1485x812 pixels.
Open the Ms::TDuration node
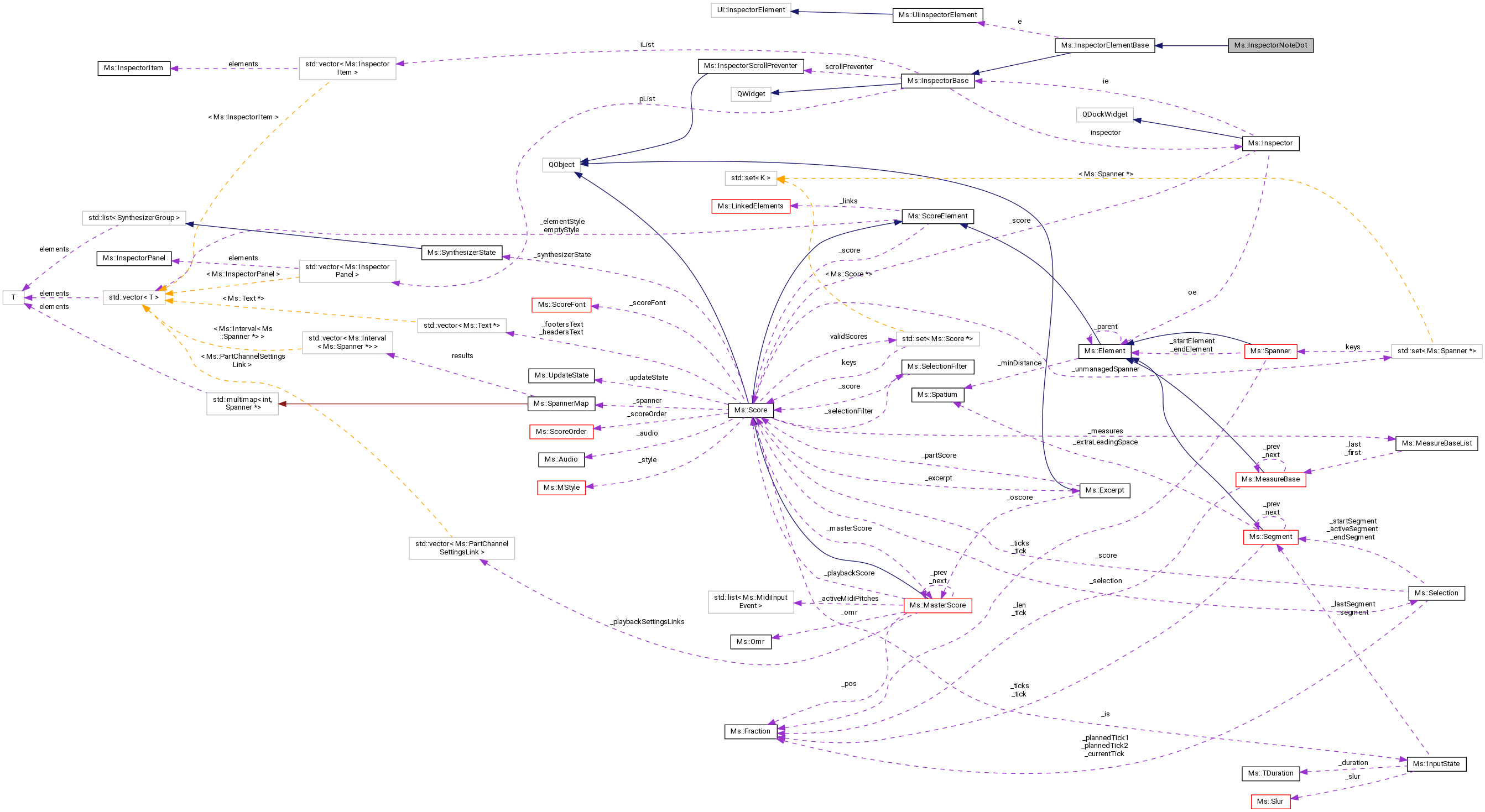[1270, 774]
